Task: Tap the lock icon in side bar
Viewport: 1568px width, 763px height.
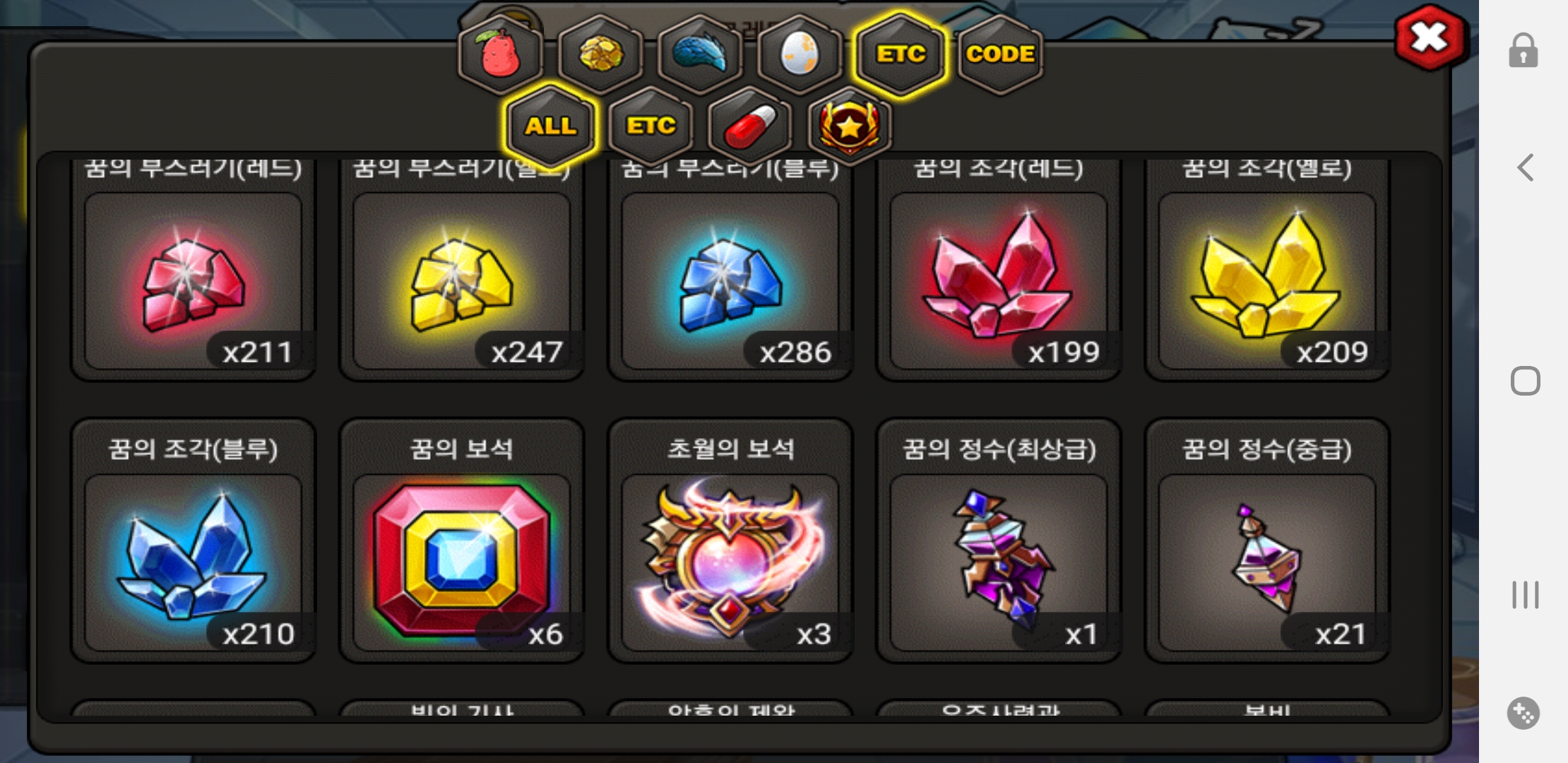Action: point(1524,51)
